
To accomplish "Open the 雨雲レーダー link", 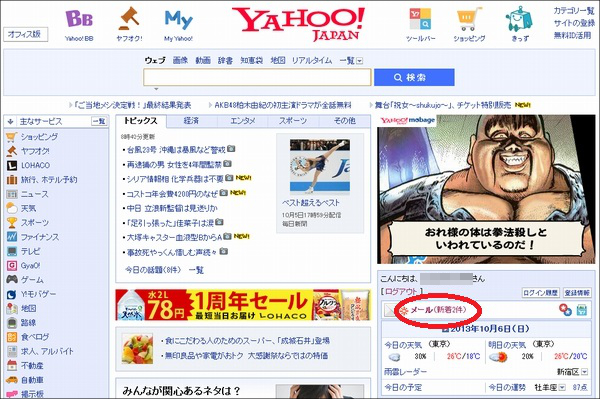I will tap(405, 372).
